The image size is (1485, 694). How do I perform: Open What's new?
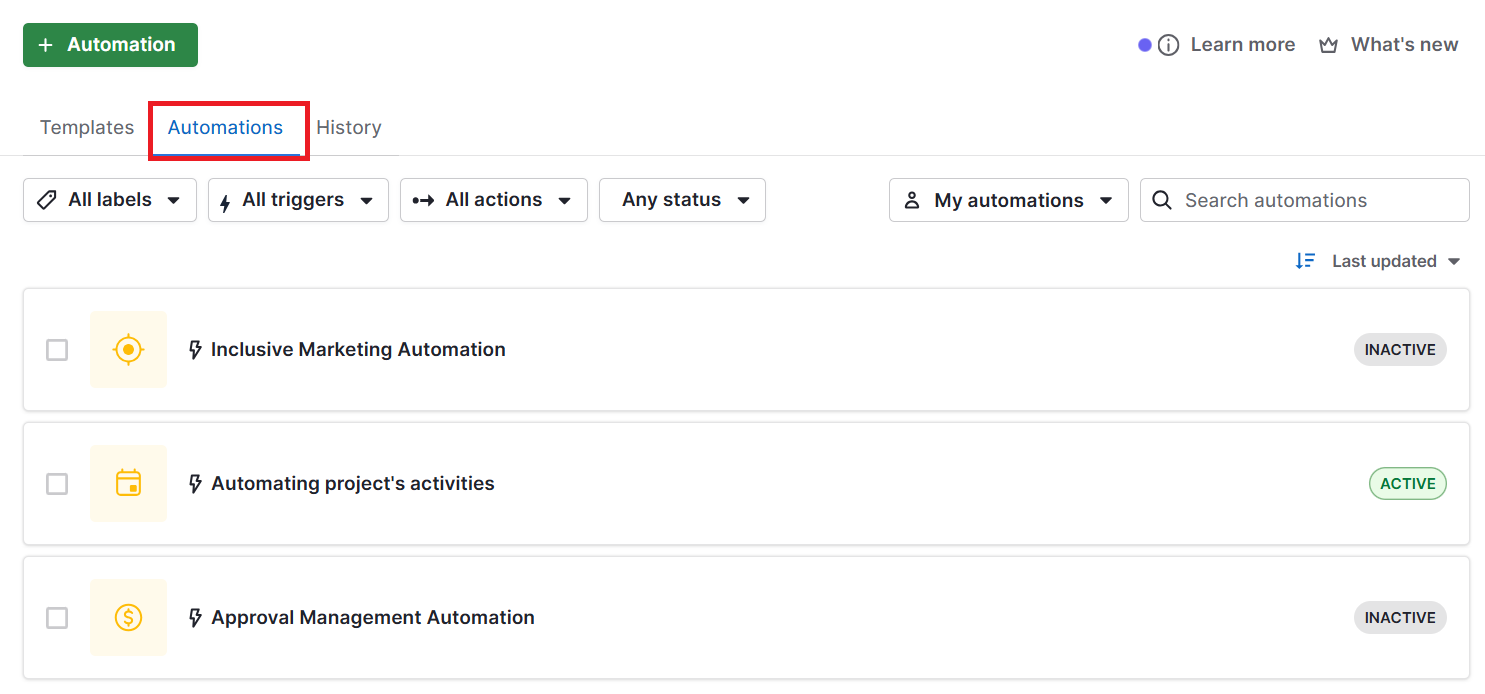coord(1404,45)
